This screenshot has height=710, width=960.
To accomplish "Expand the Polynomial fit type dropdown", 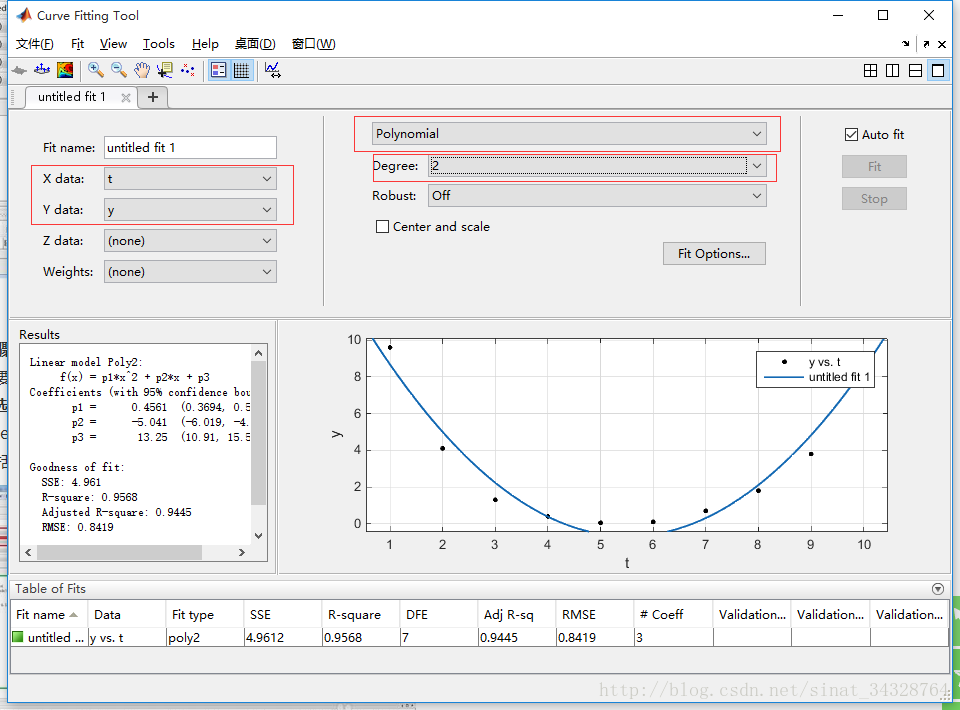I will coord(568,134).
